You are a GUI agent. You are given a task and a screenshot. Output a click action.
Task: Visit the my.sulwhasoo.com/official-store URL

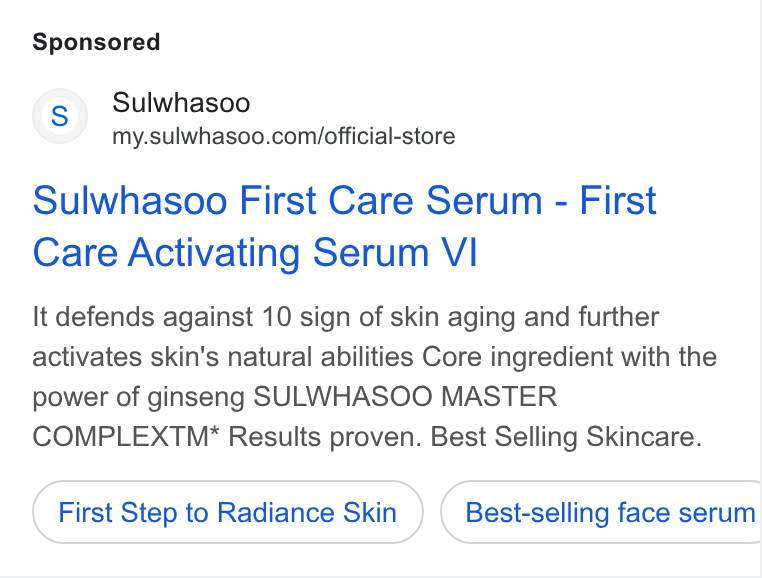pos(284,137)
